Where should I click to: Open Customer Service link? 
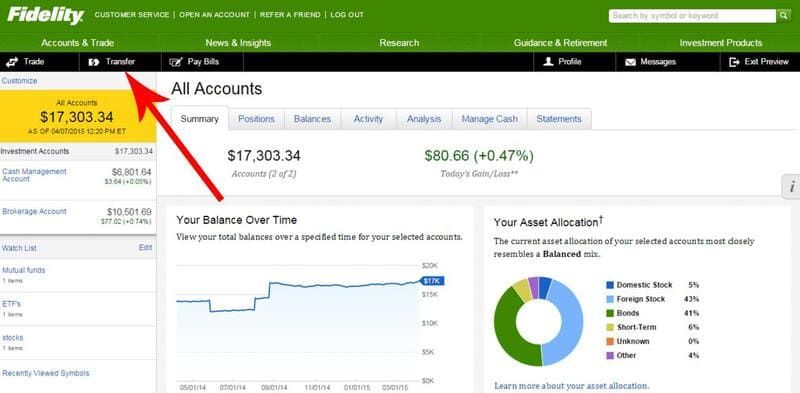point(132,15)
